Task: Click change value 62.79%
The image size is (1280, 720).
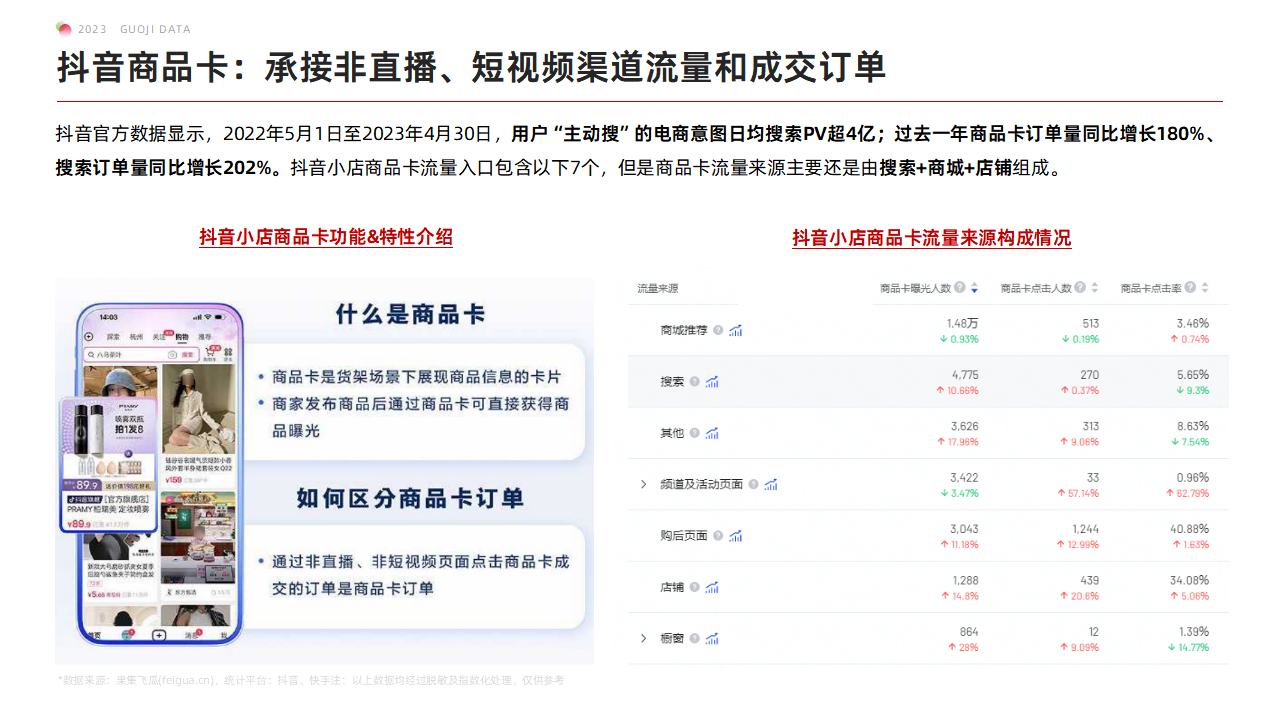Action: (x=1193, y=493)
